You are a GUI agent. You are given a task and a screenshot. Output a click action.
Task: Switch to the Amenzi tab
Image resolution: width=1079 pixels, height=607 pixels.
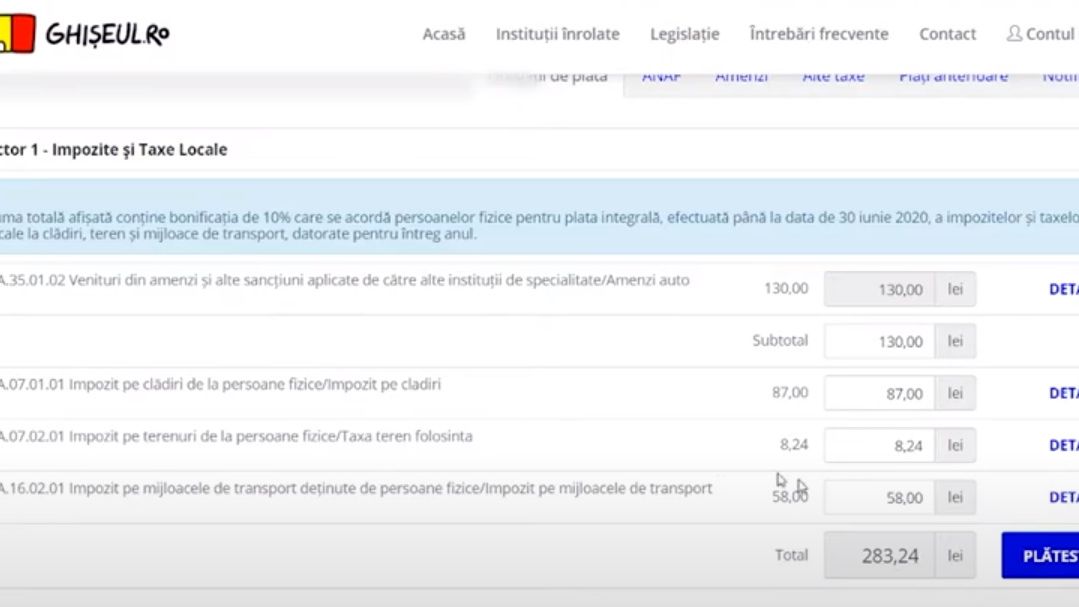741,74
